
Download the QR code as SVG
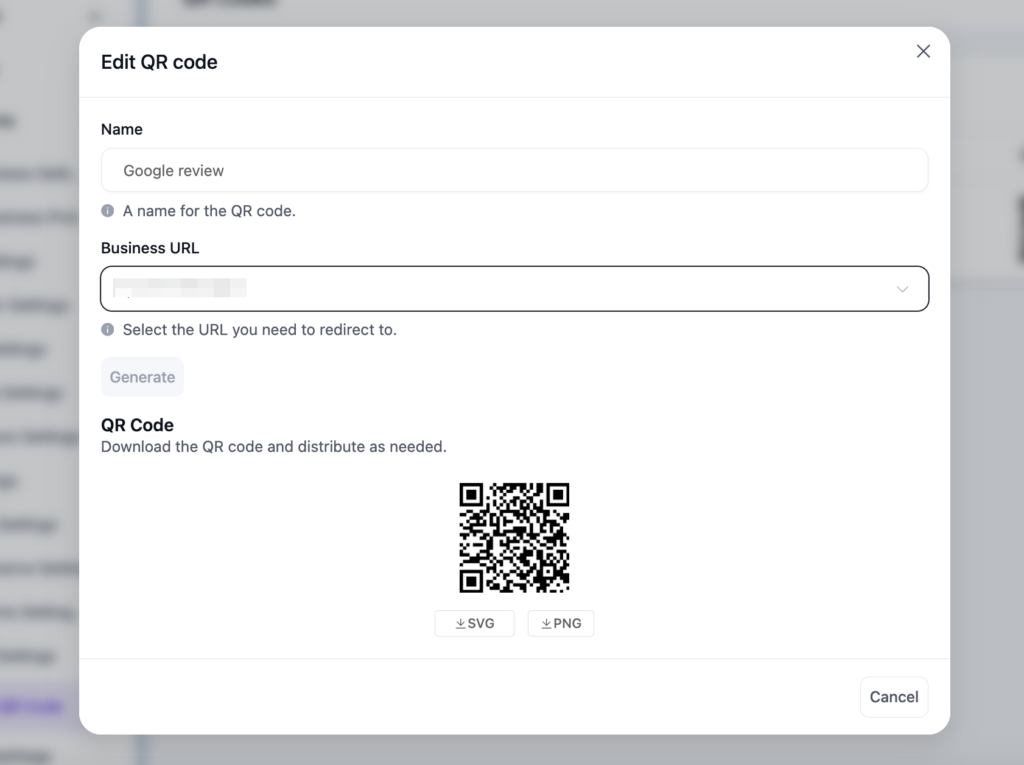[474, 623]
